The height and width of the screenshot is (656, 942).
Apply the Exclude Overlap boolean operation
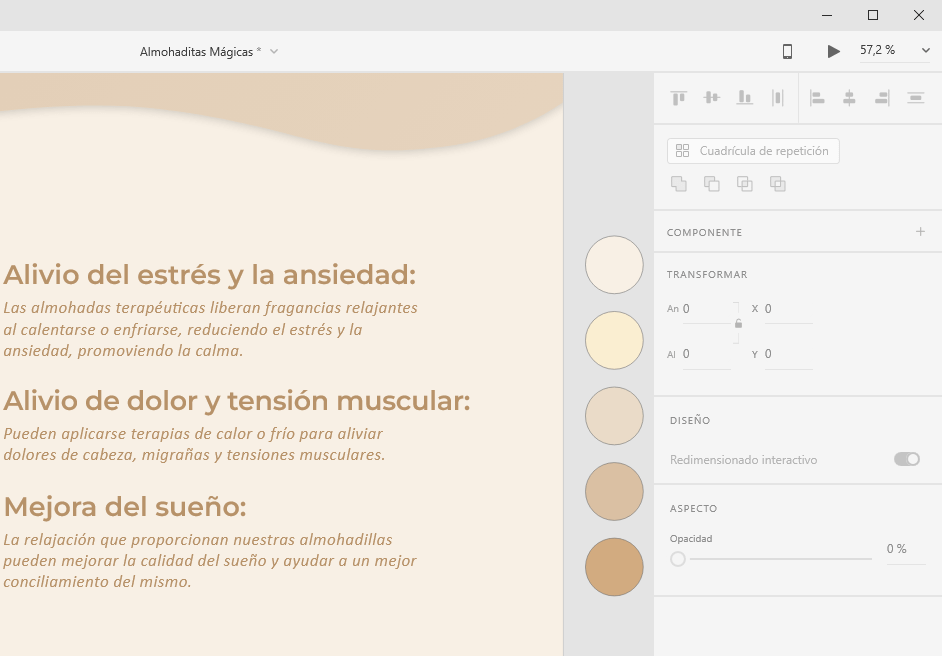pos(778,183)
